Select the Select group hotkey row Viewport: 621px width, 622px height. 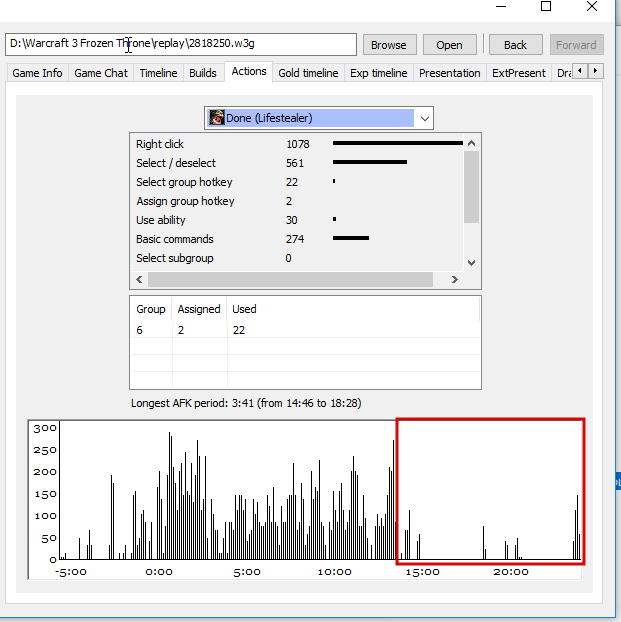297,182
